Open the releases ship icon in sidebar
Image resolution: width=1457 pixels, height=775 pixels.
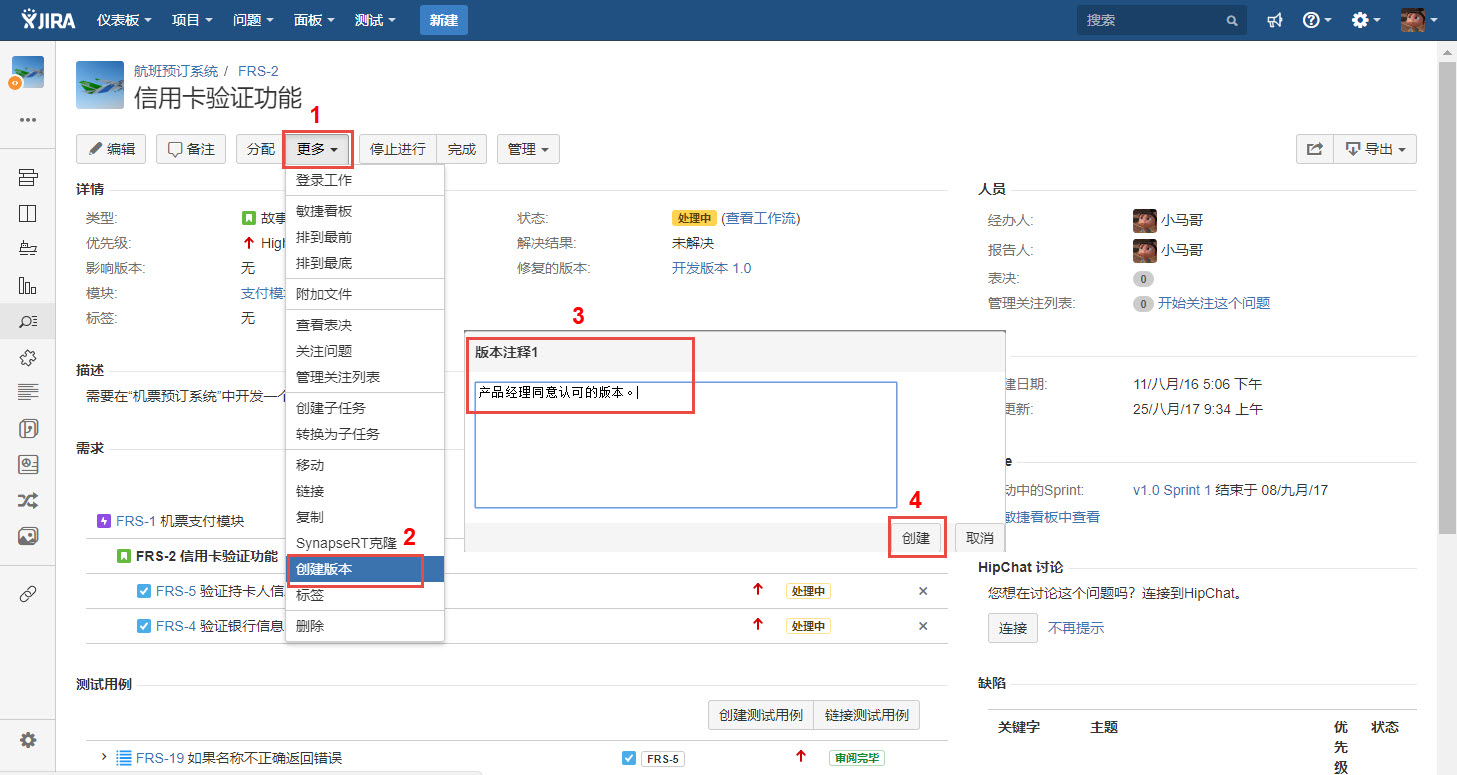pyautogui.click(x=28, y=249)
